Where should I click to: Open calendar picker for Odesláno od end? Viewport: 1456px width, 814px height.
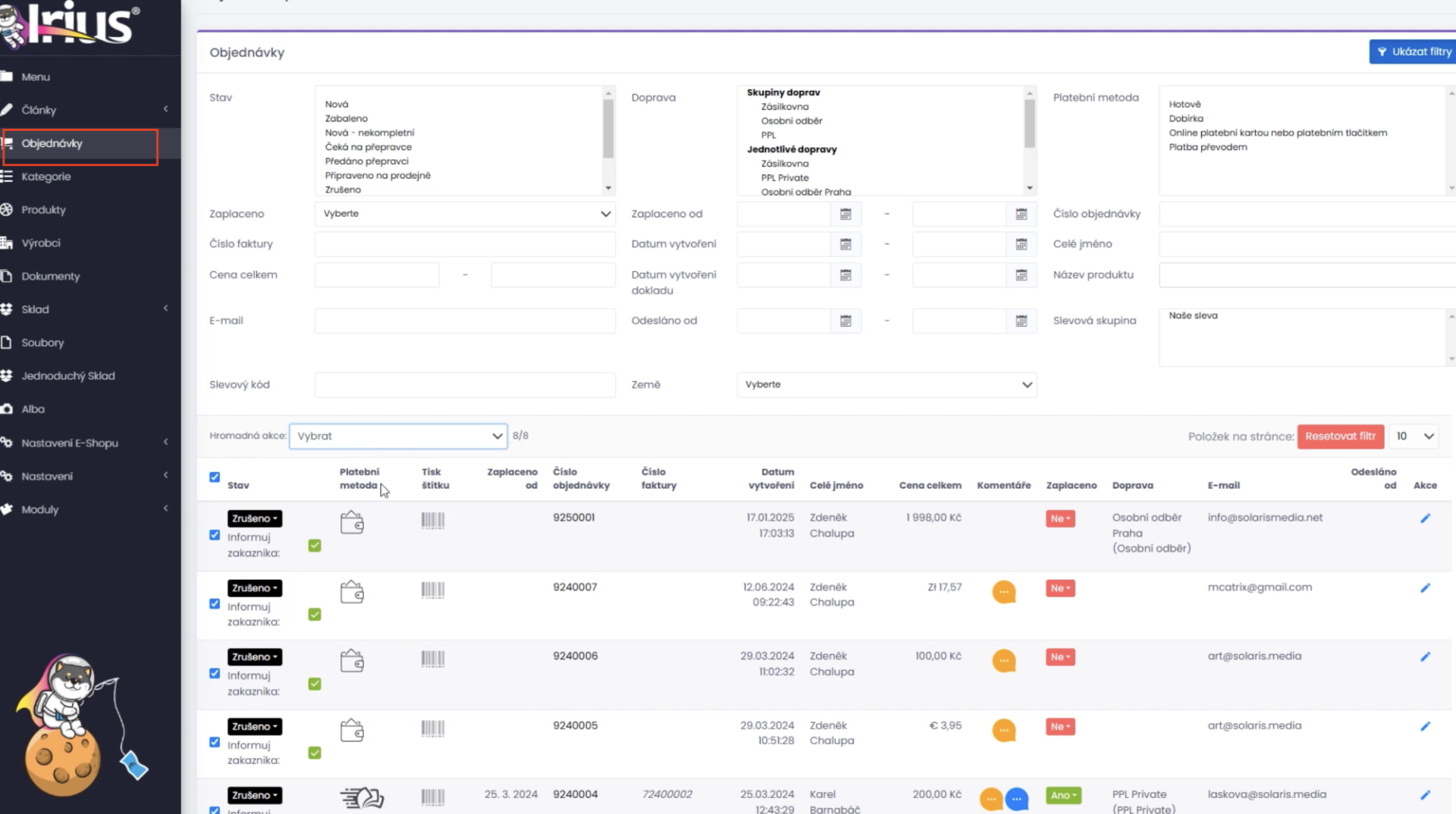(1021, 321)
